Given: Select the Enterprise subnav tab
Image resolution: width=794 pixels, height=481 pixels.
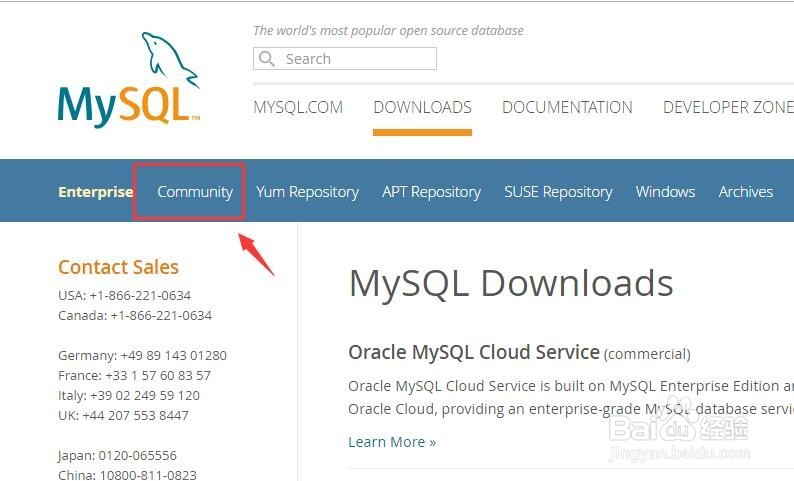Looking at the screenshot, I should pyautogui.click(x=96, y=192).
